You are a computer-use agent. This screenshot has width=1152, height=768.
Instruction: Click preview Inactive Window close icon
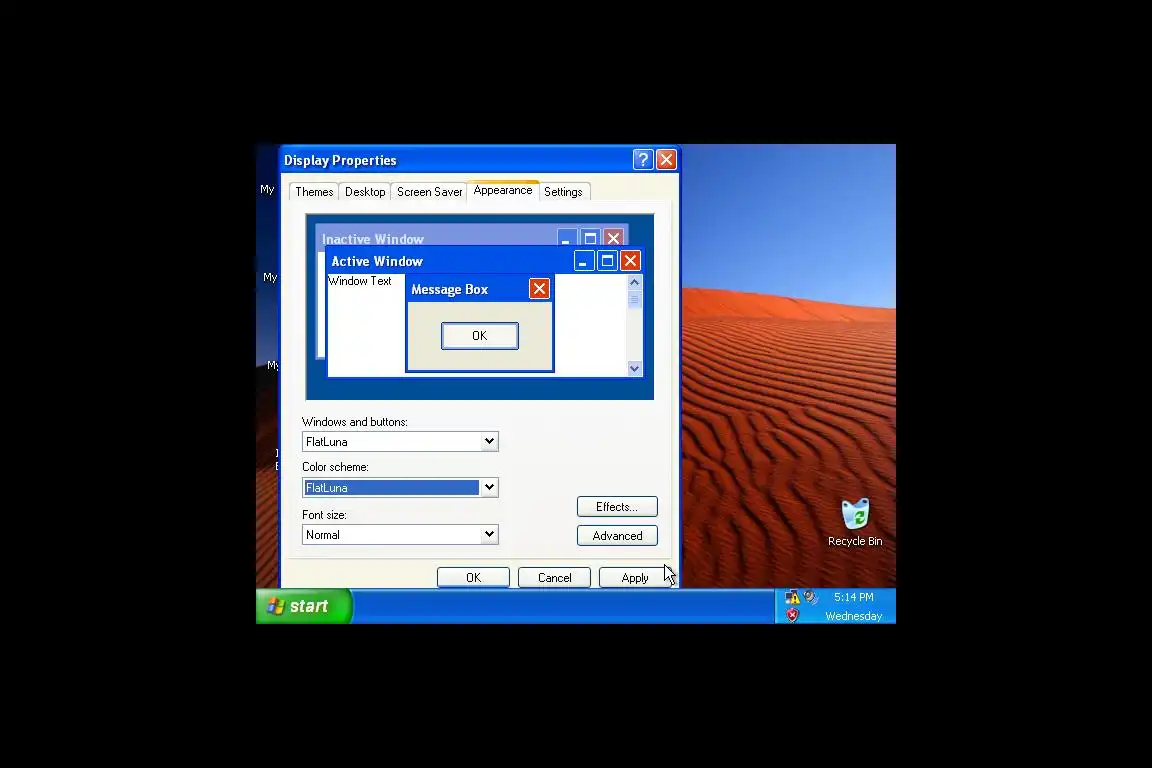point(613,237)
